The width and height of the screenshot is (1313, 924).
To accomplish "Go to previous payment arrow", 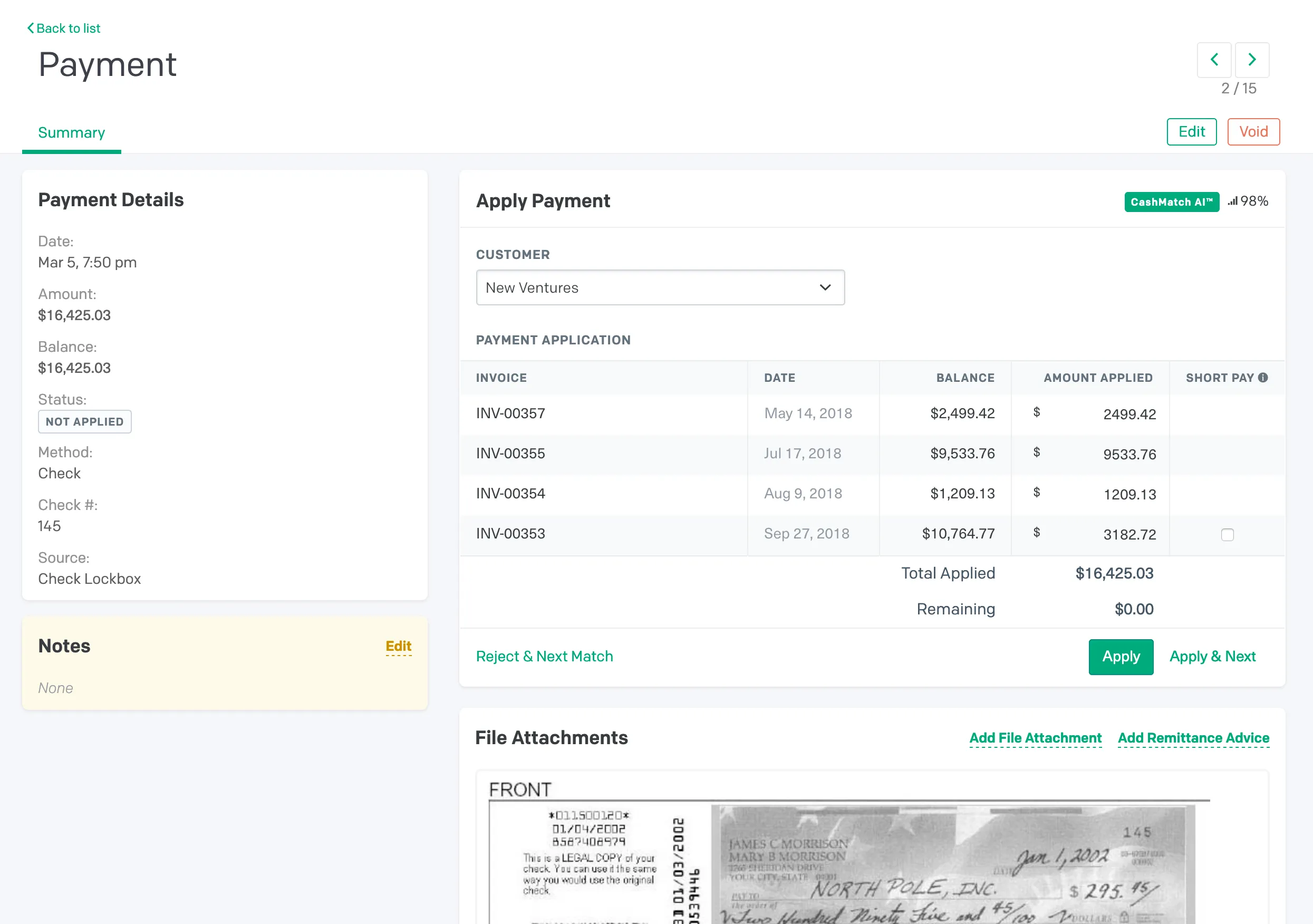I will 1214,60.
